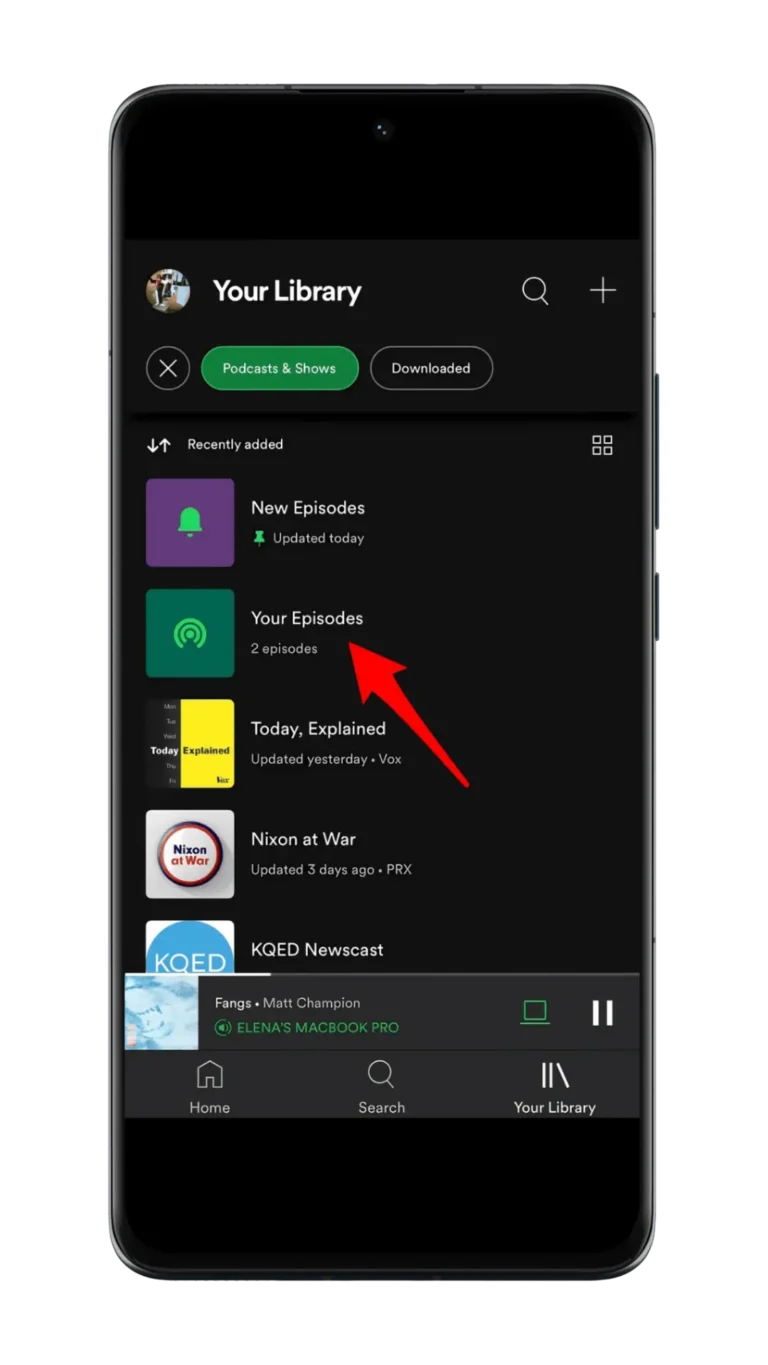The width and height of the screenshot is (768, 1365).
Task: Open the purple bell New Episodes thumbnail
Action: 190,522
